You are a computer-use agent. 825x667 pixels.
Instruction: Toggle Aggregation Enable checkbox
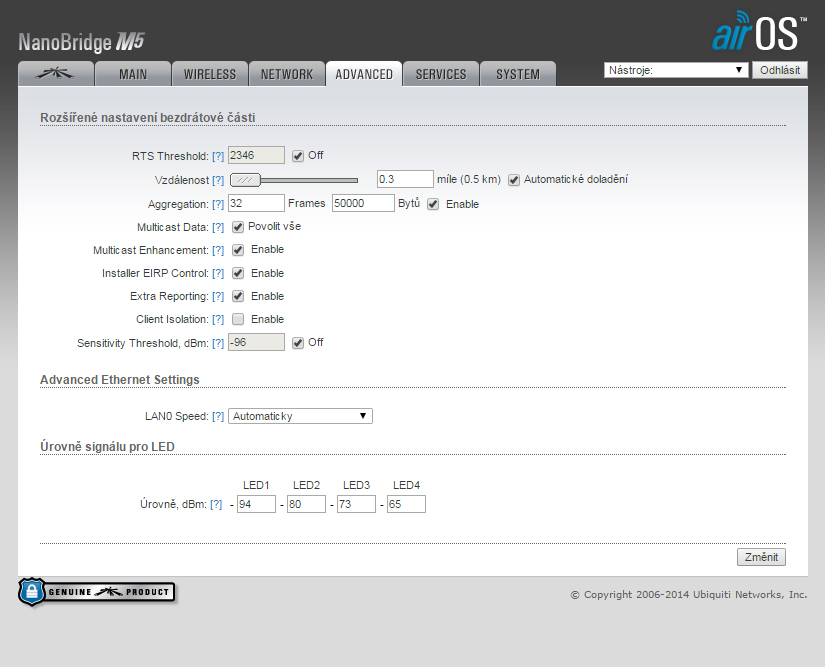433,204
